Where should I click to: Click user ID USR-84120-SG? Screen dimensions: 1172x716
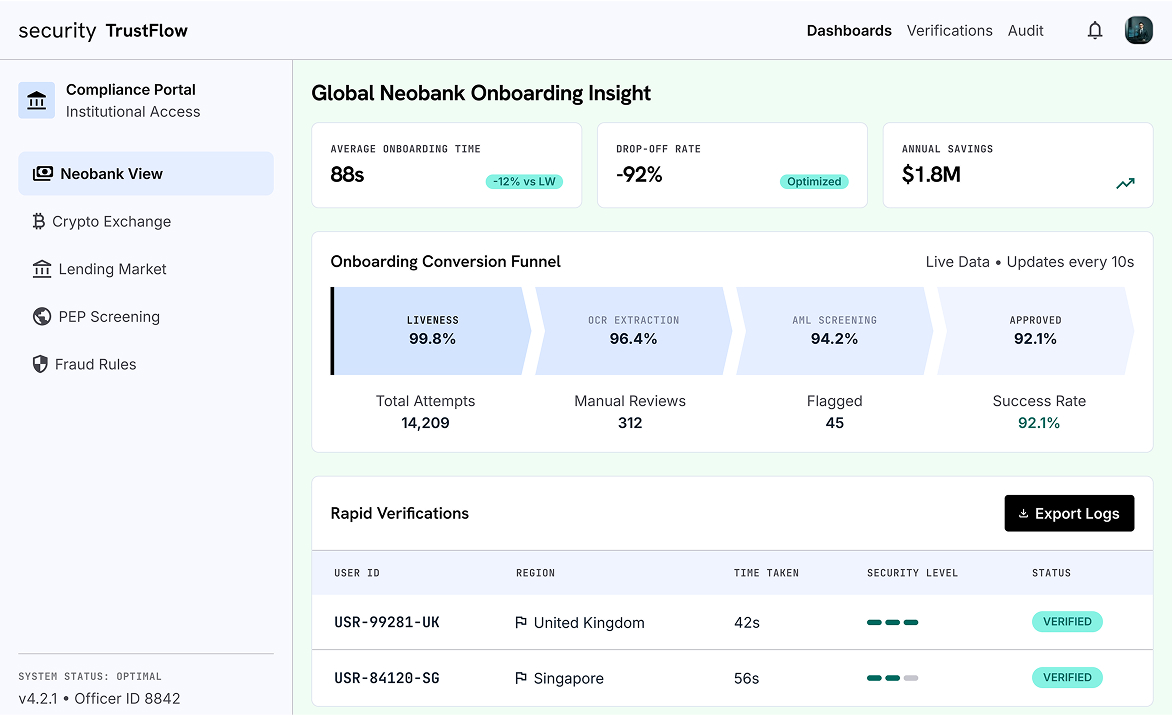pyautogui.click(x=386, y=678)
